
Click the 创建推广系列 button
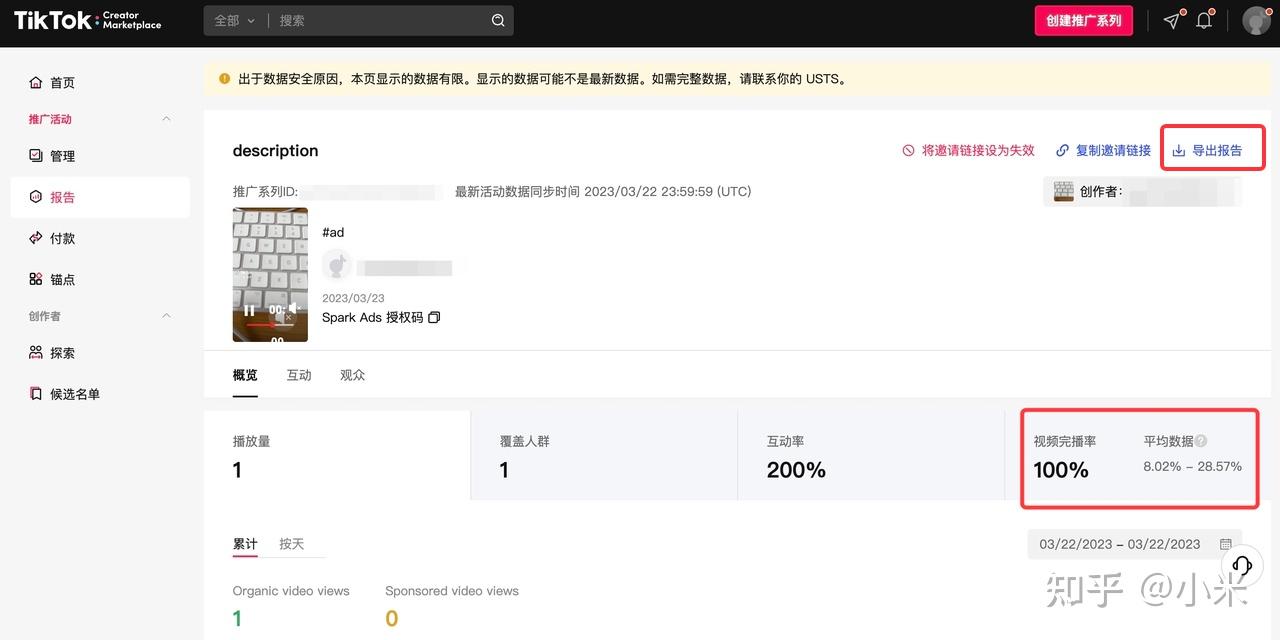tap(1083, 20)
